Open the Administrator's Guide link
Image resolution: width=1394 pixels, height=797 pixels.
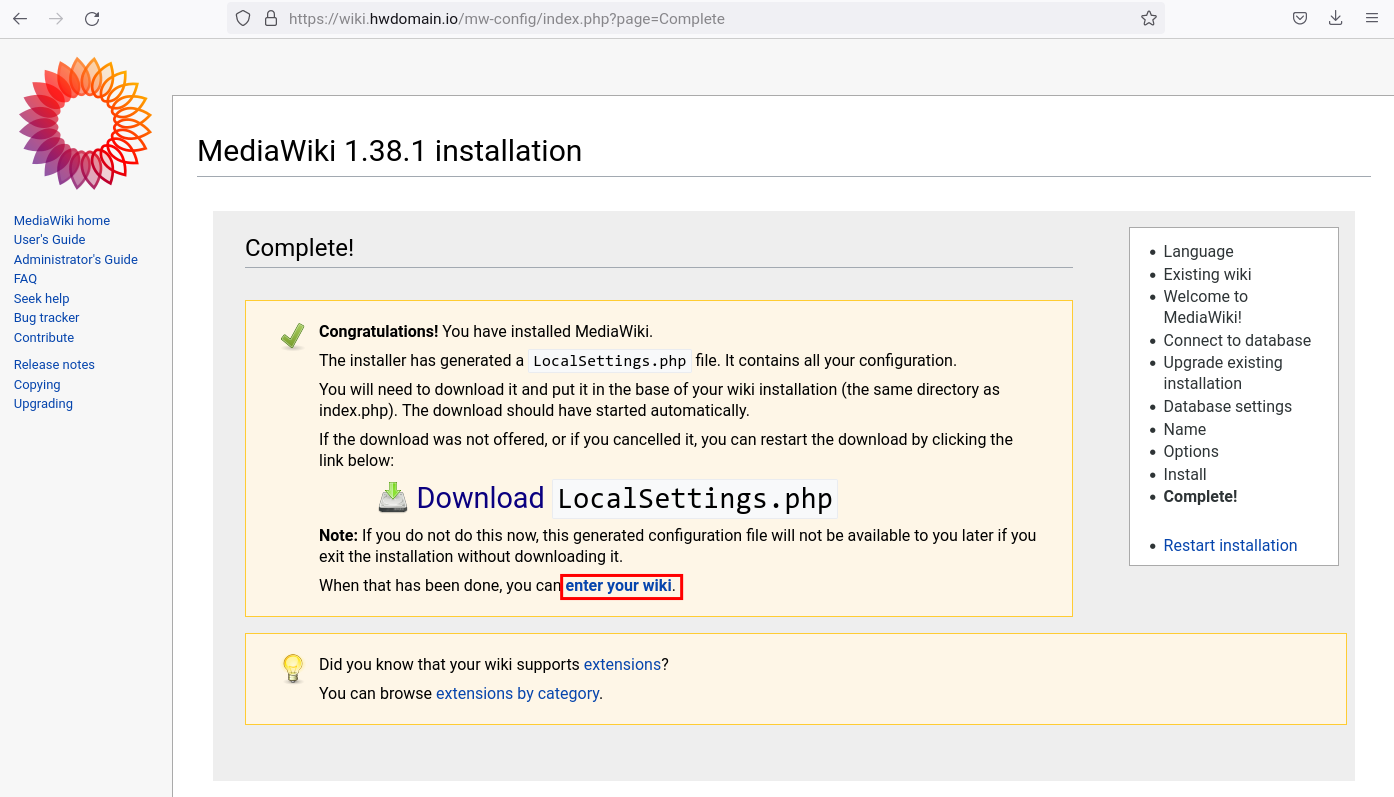[76, 259]
